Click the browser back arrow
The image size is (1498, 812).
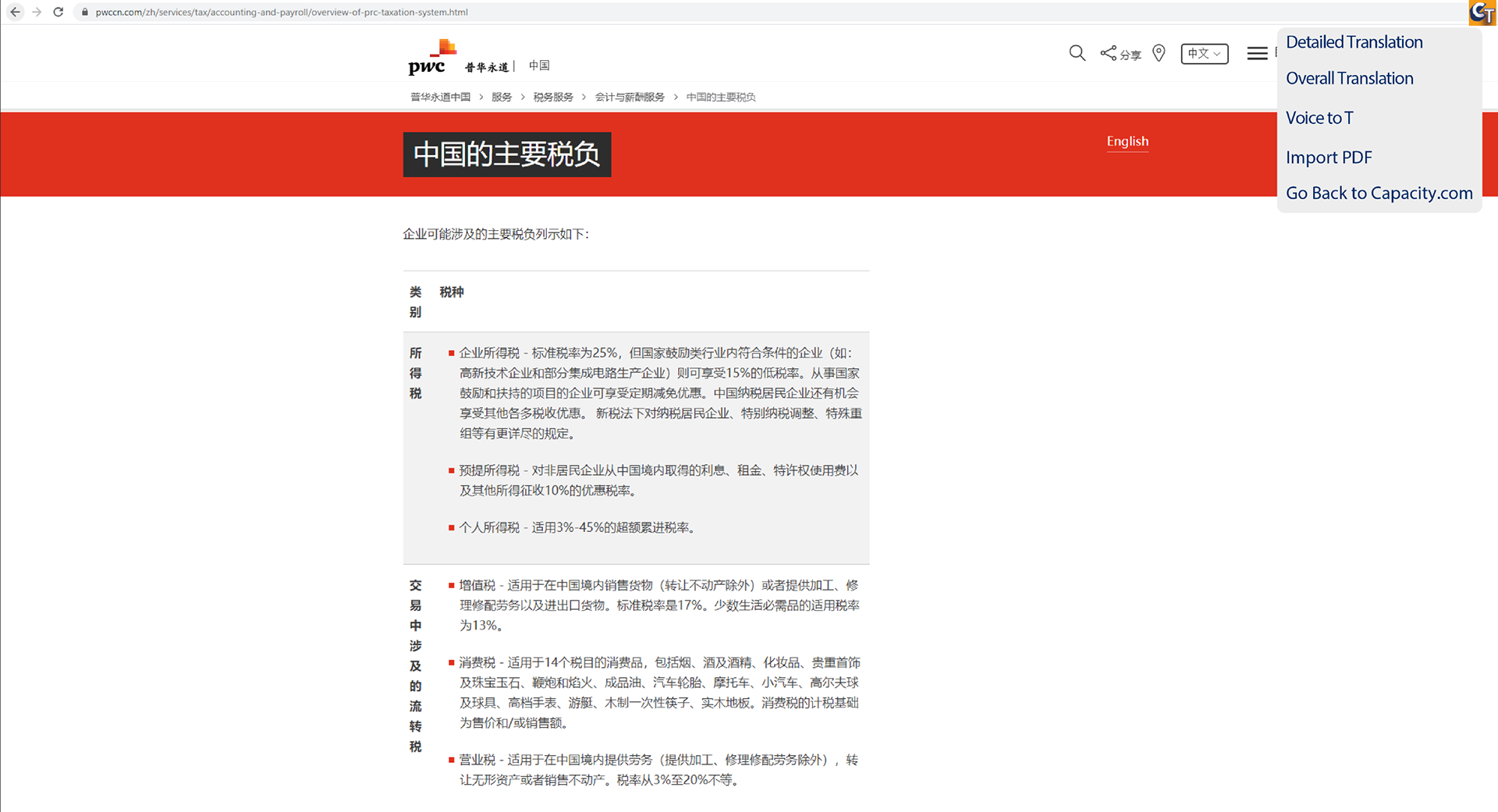point(15,12)
